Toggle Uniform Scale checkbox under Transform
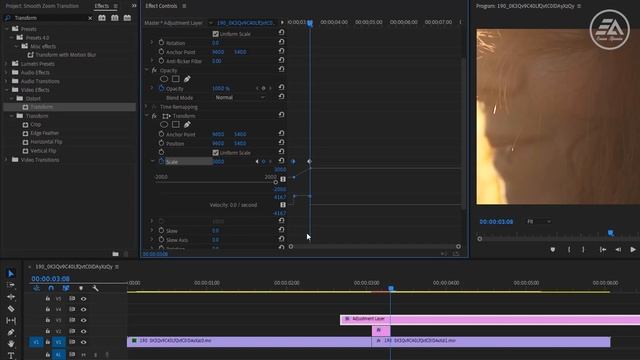This screenshot has width=640, height=360. 216,153
